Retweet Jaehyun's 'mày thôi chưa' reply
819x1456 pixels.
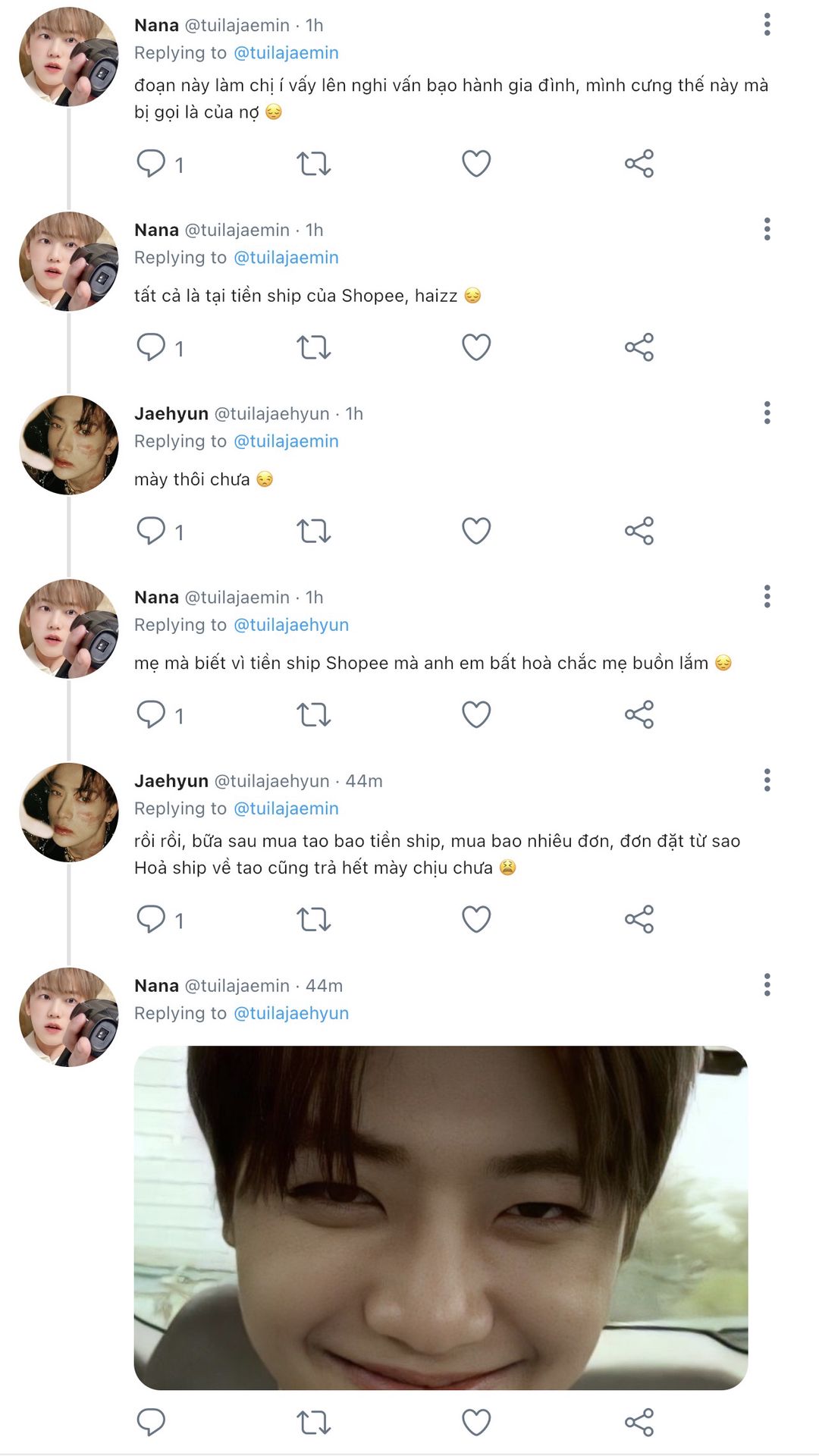313,531
